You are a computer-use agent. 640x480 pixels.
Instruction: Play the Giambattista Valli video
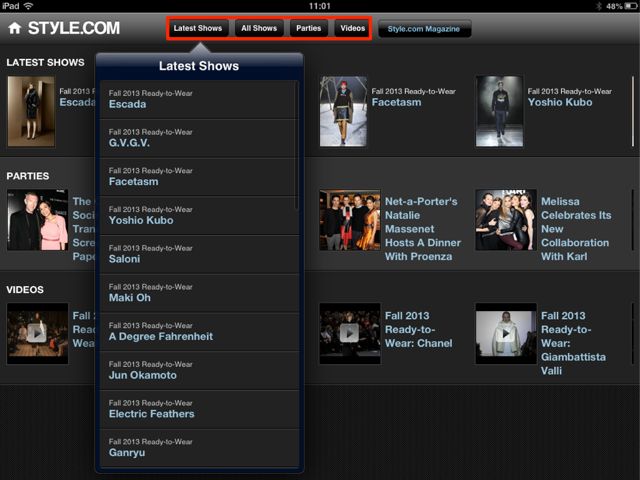(506, 333)
